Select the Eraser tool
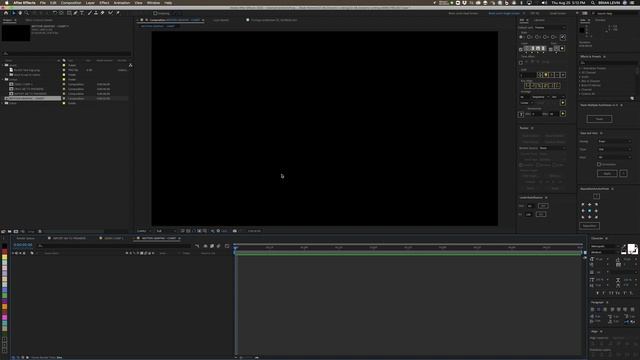Image resolution: width=640 pixels, height=360 pixels. (102, 13)
